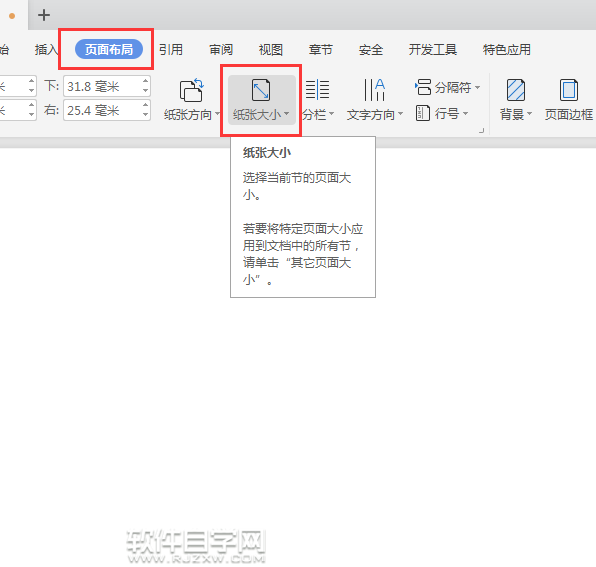The height and width of the screenshot is (567, 596).
Task: Switch to the 插入 tab
Action: point(46,49)
